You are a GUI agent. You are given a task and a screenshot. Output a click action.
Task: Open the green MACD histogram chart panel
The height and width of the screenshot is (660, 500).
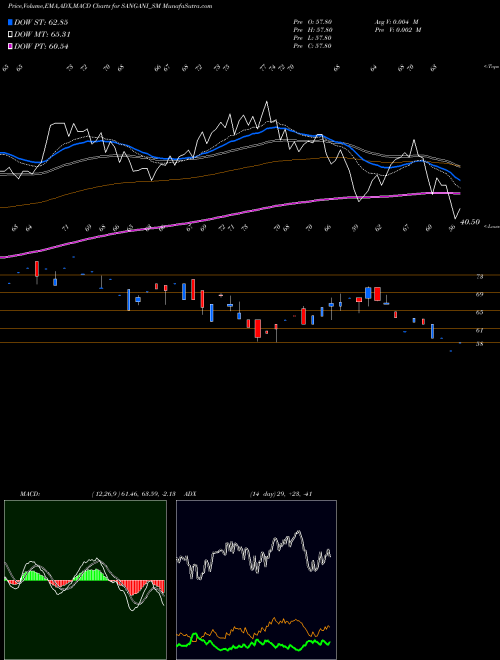click(85, 580)
